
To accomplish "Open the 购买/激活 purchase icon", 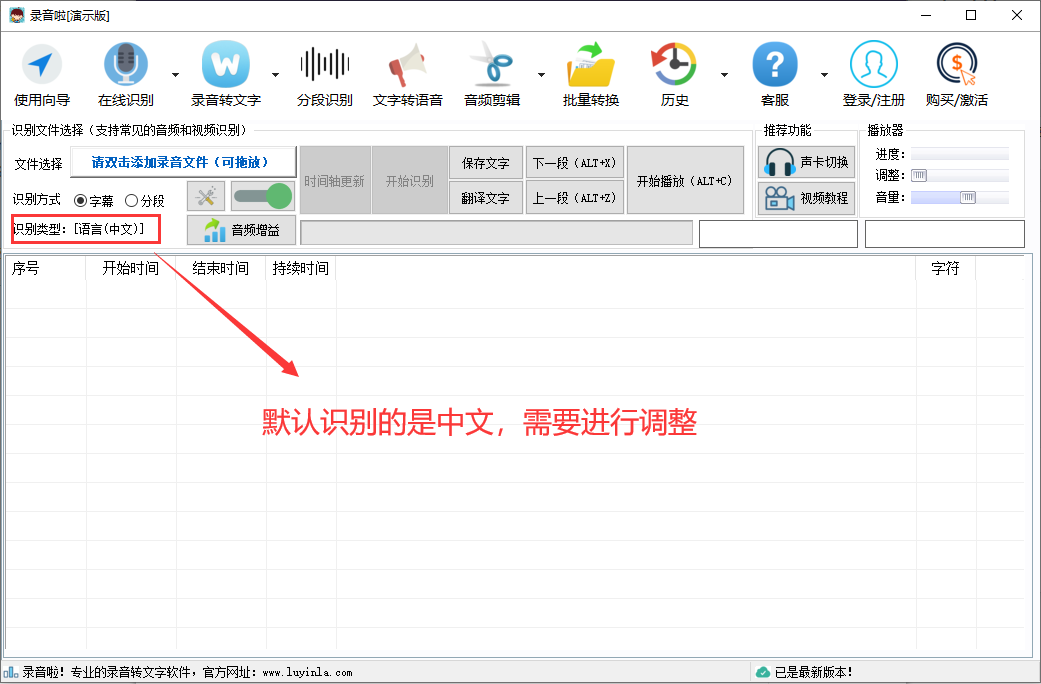I will 957,64.
